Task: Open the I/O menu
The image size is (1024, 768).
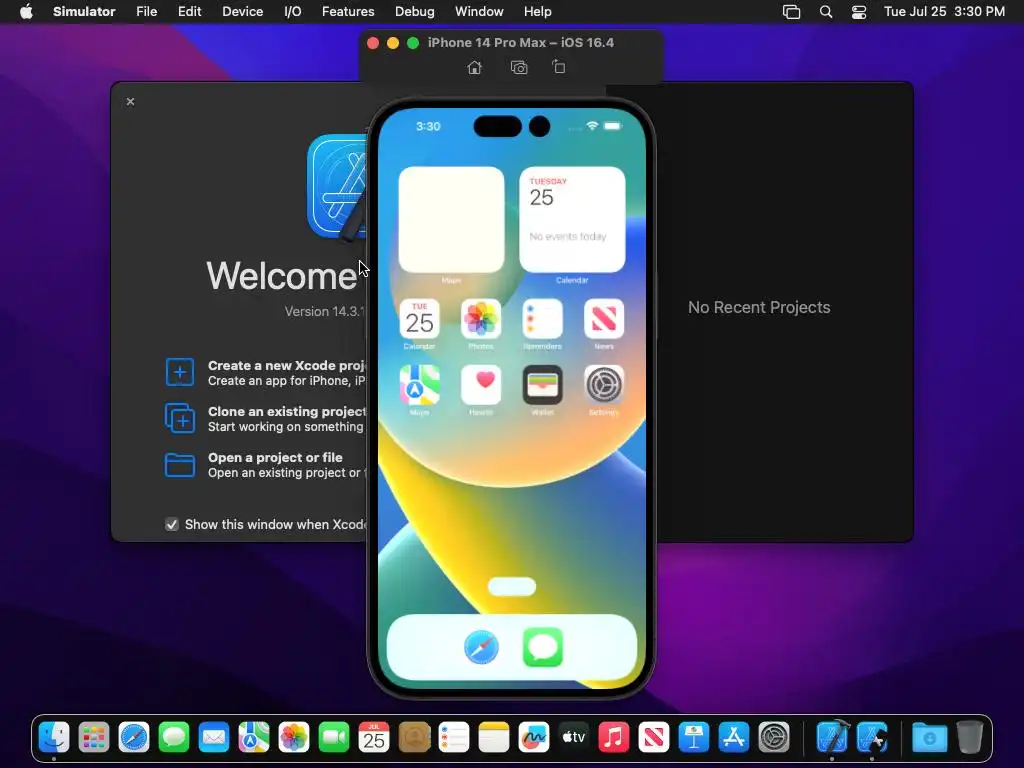Action: coord(293,12)
